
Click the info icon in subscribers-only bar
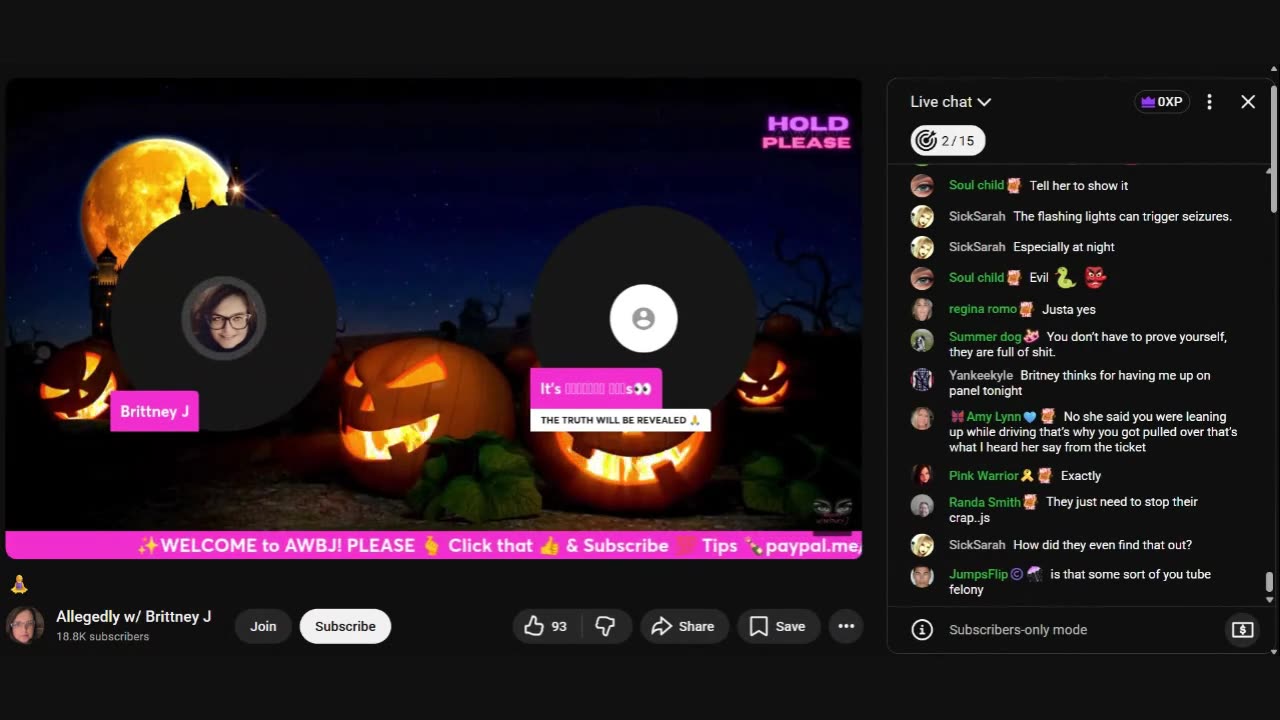pos(923,630)
